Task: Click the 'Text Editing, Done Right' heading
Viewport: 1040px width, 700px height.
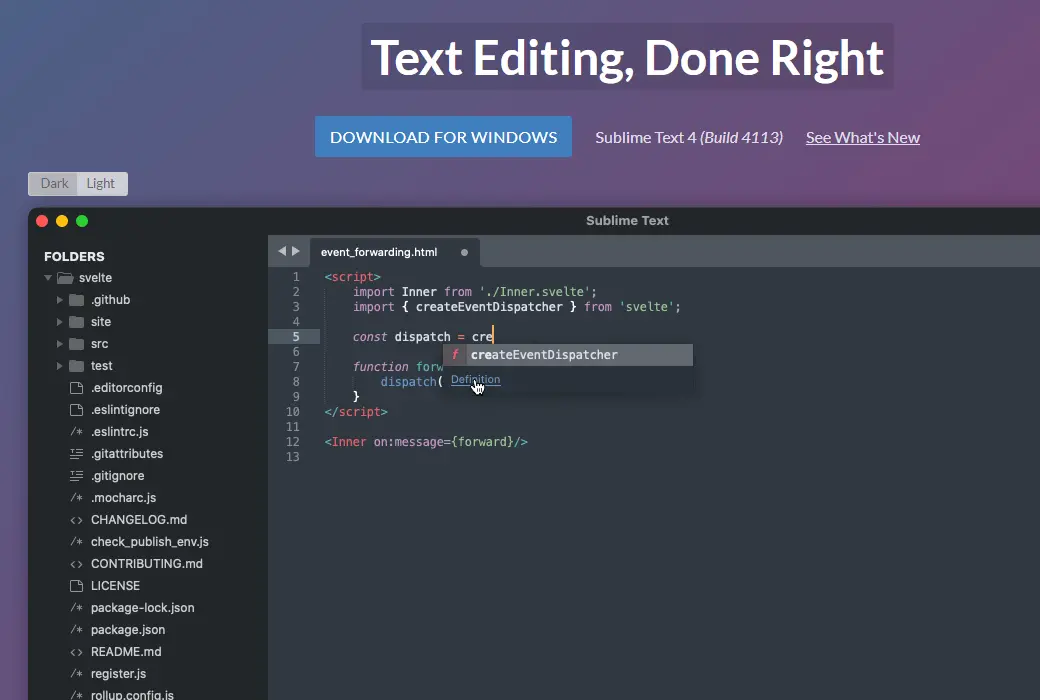Action: point(627,58)
